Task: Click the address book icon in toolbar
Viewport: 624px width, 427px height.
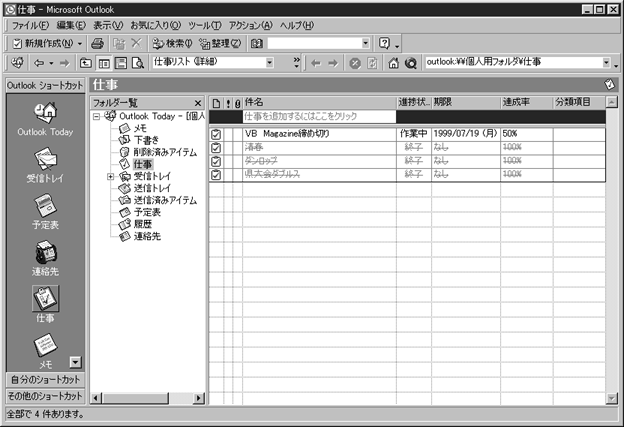Action: [x=257, y=44]
